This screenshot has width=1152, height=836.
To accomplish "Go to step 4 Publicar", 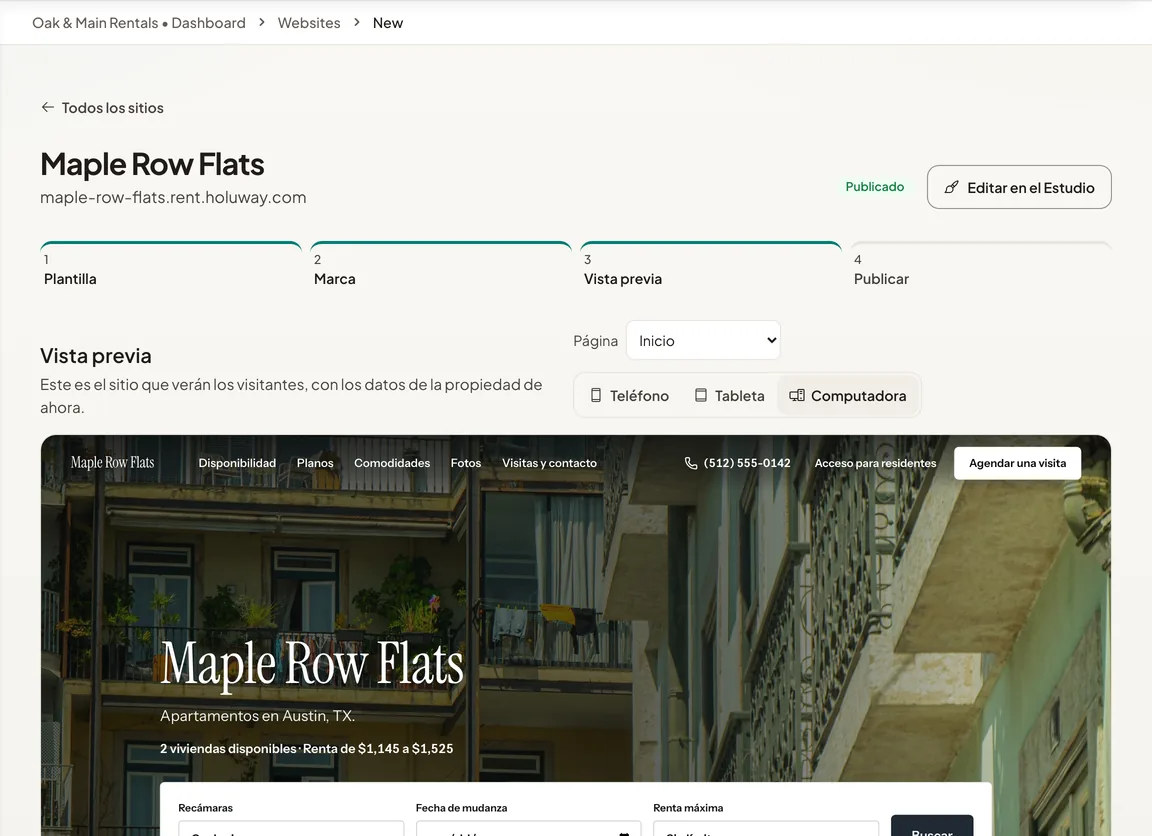I will pyautogui.click(x=981, y=266).
